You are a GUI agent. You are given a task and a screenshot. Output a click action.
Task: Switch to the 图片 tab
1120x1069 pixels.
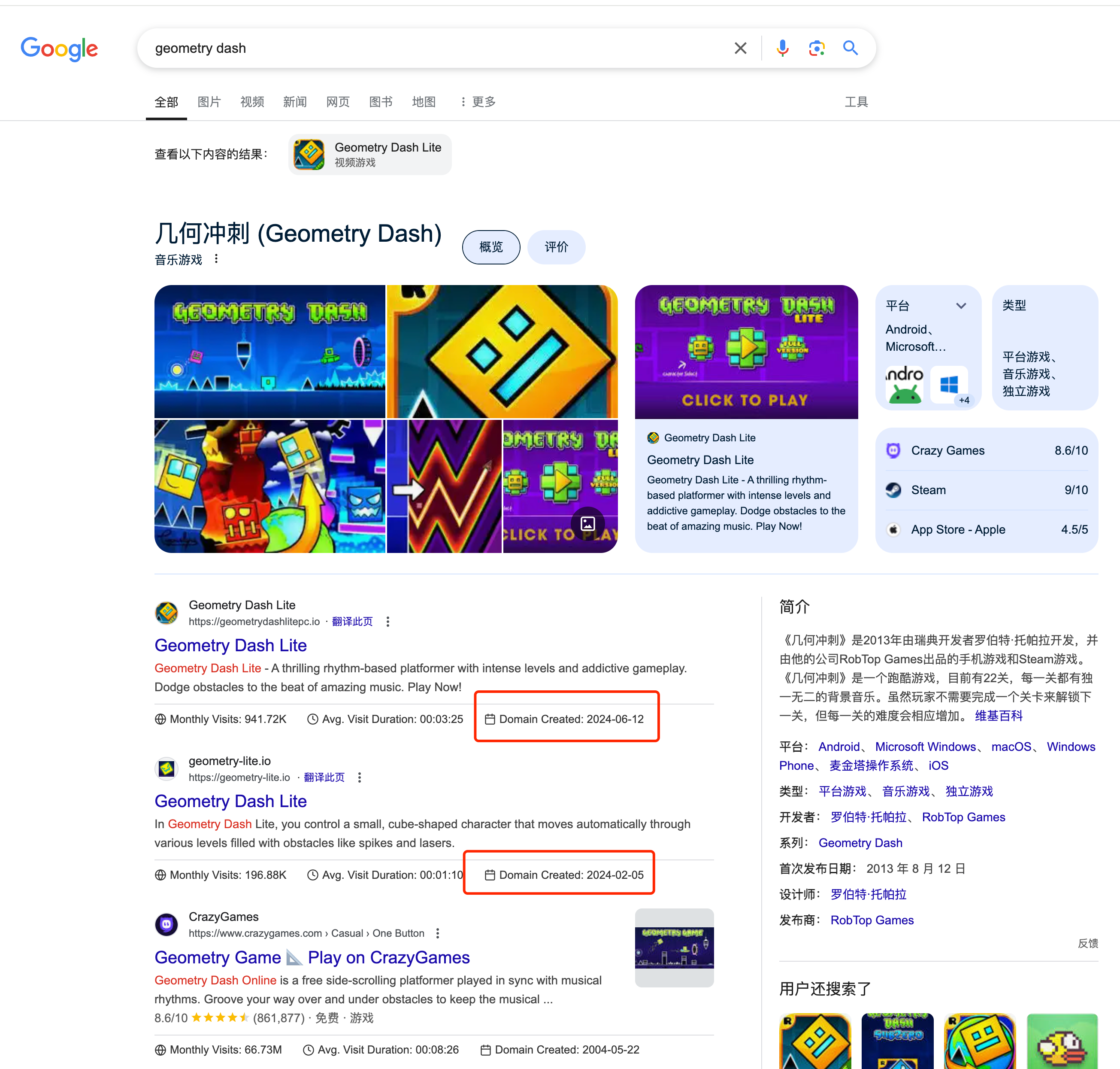[x=209, y=102]
